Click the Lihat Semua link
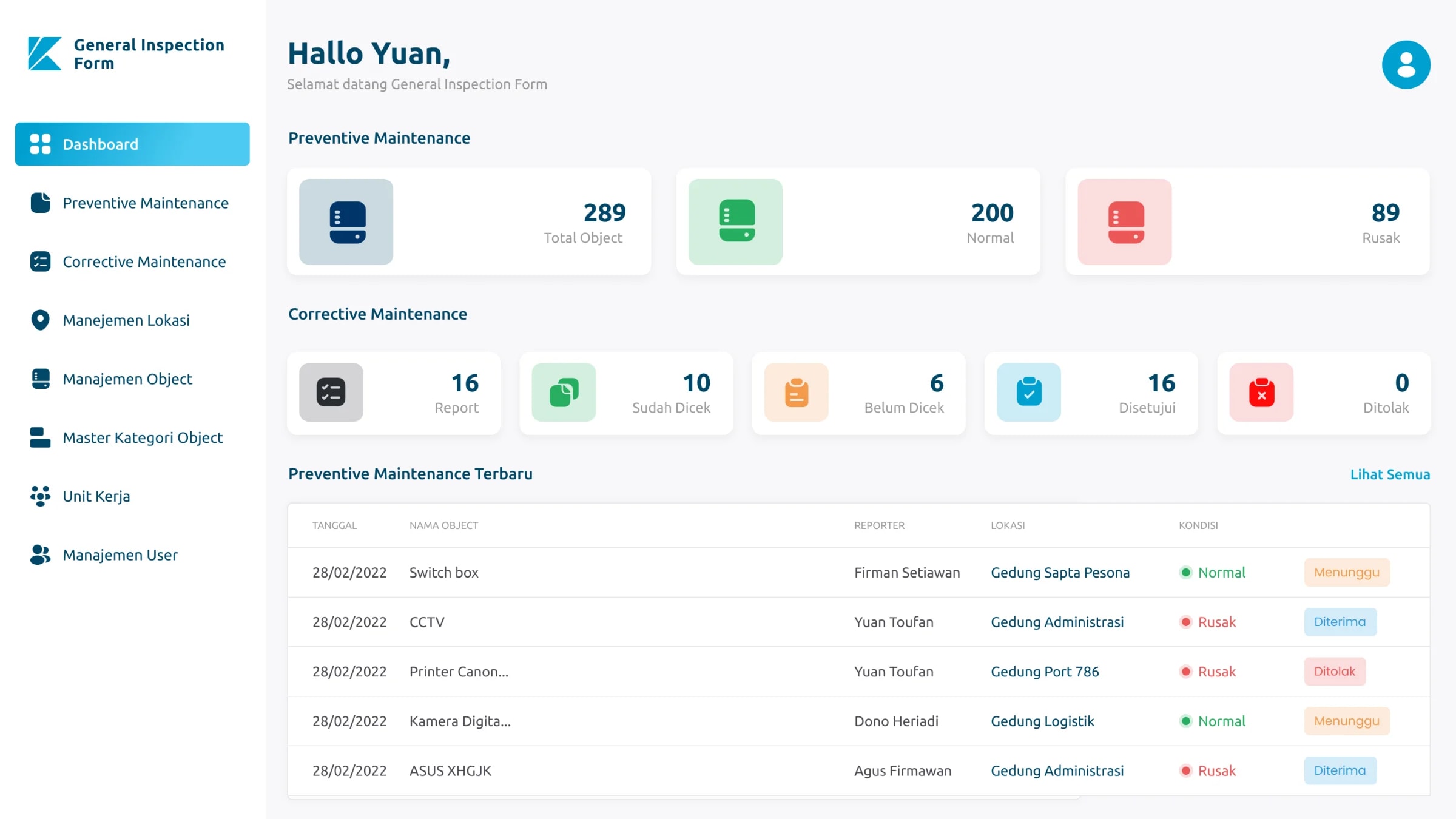Screen dimensions: 1456x819 coord(1390,474)
